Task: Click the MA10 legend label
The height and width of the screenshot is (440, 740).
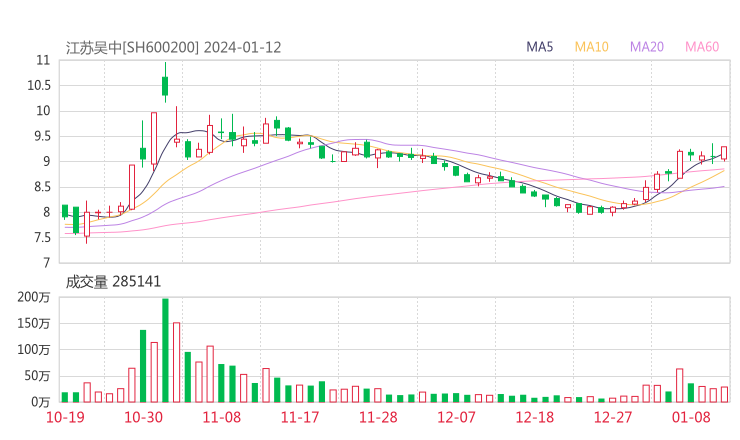Action: 591,47
